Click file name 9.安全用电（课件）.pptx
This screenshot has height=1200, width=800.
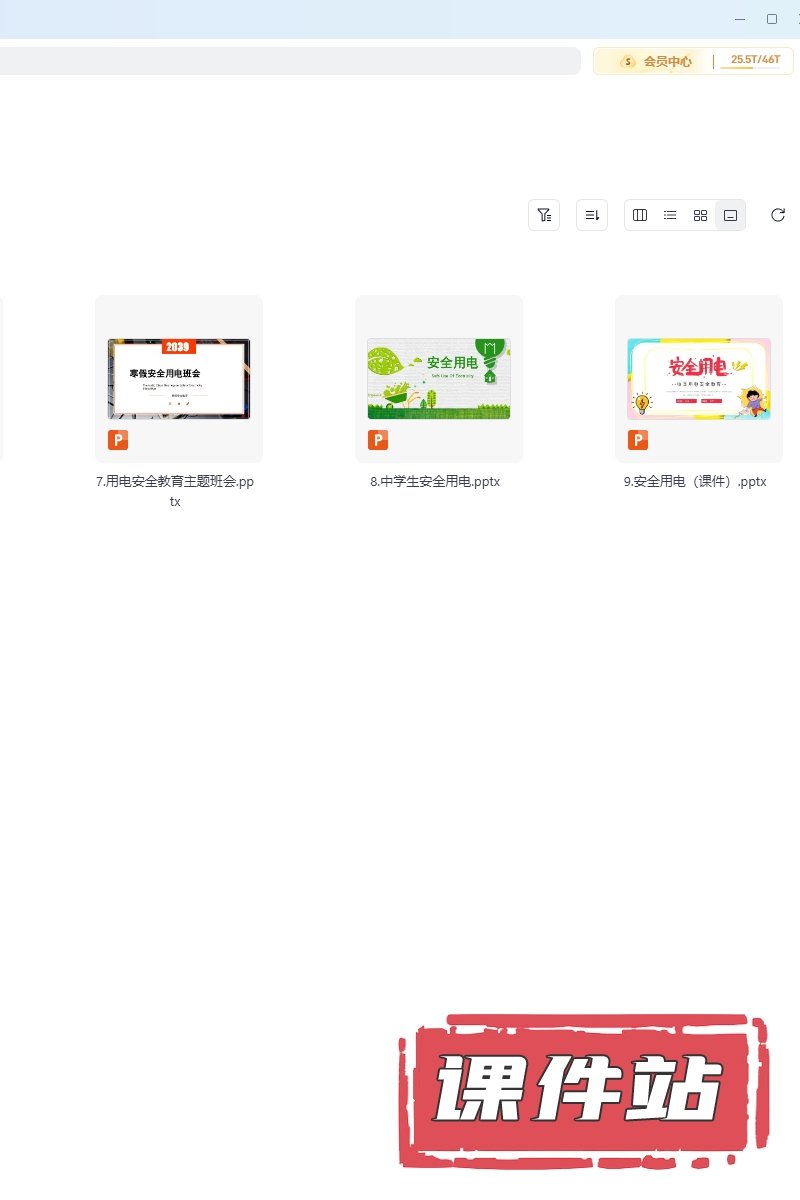pyautogui.click(x=695, y=481)
